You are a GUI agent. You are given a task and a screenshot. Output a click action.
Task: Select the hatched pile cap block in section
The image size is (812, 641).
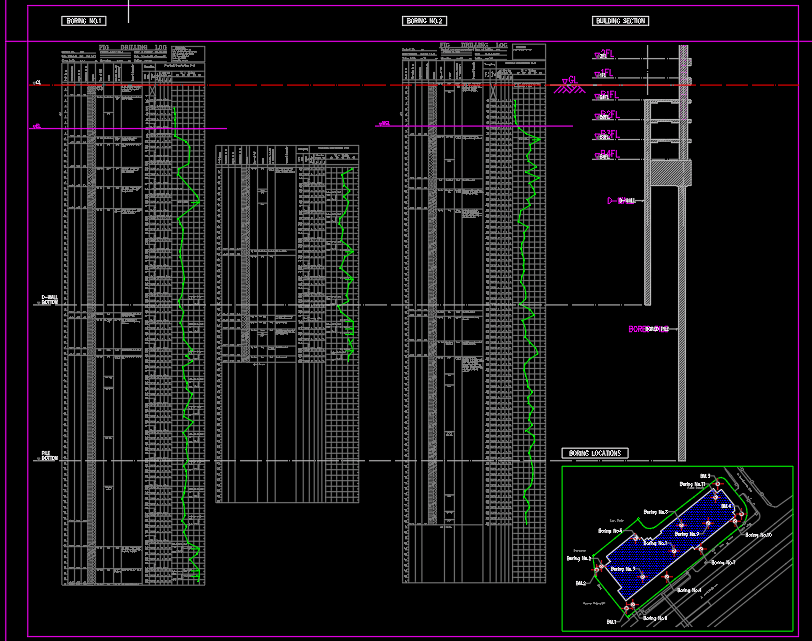coord(671,173)
